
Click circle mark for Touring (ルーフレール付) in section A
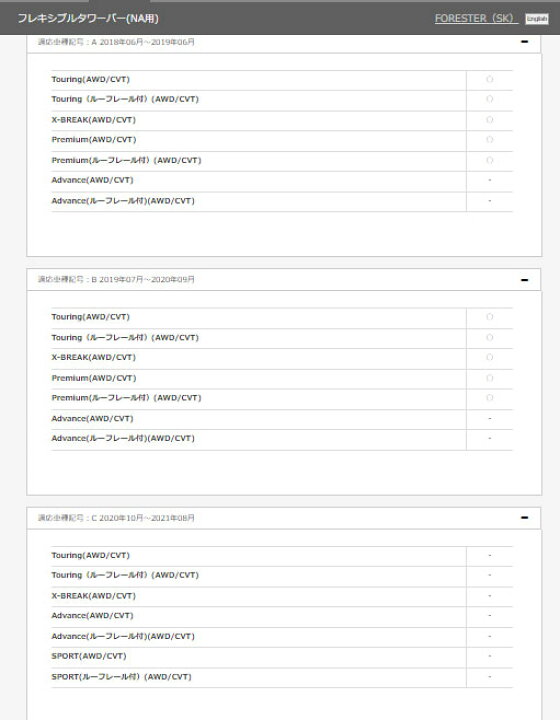coord(489,99)
